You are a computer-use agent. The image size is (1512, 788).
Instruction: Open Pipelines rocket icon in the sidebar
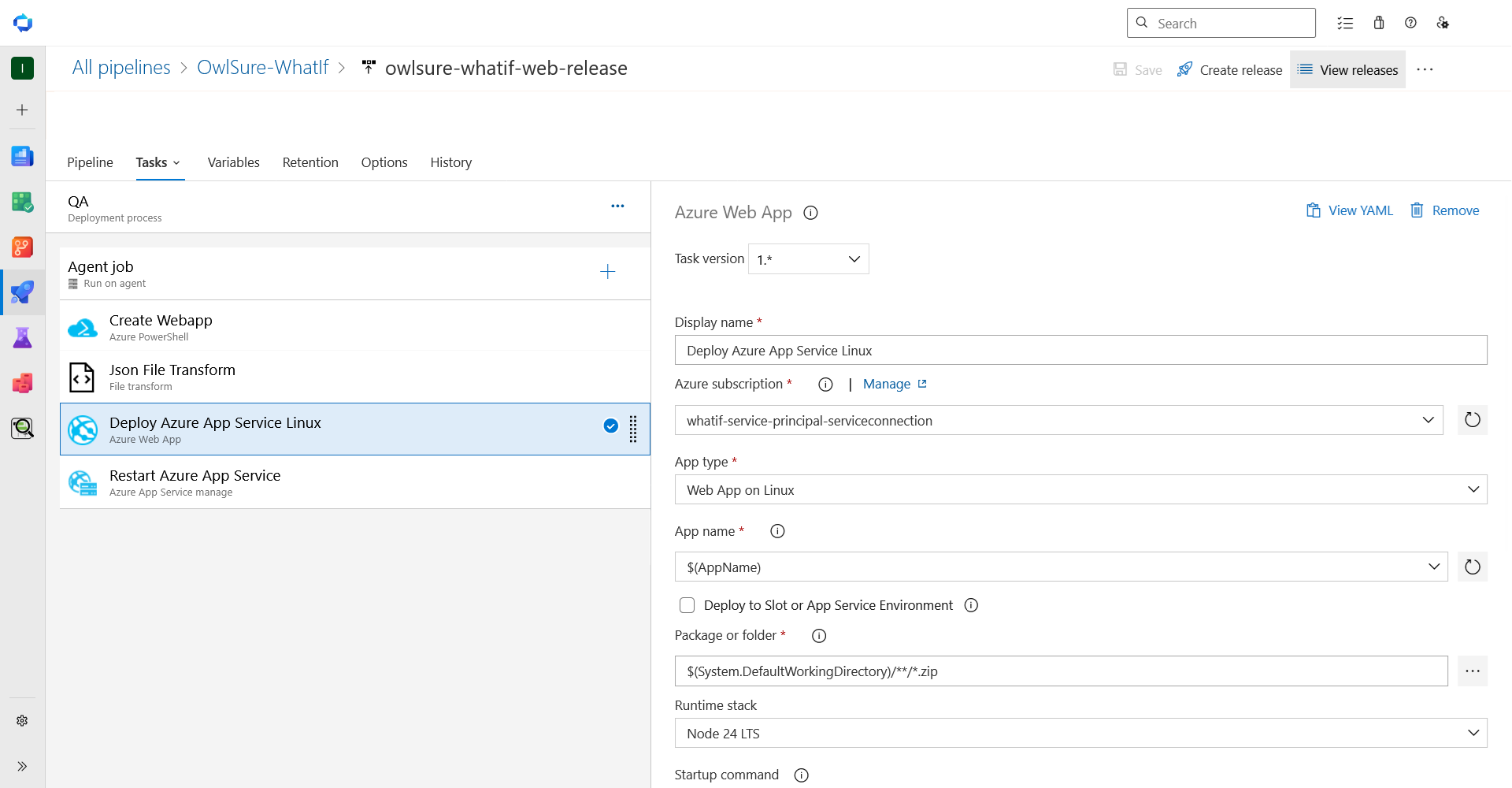click(x=22, y=292)
